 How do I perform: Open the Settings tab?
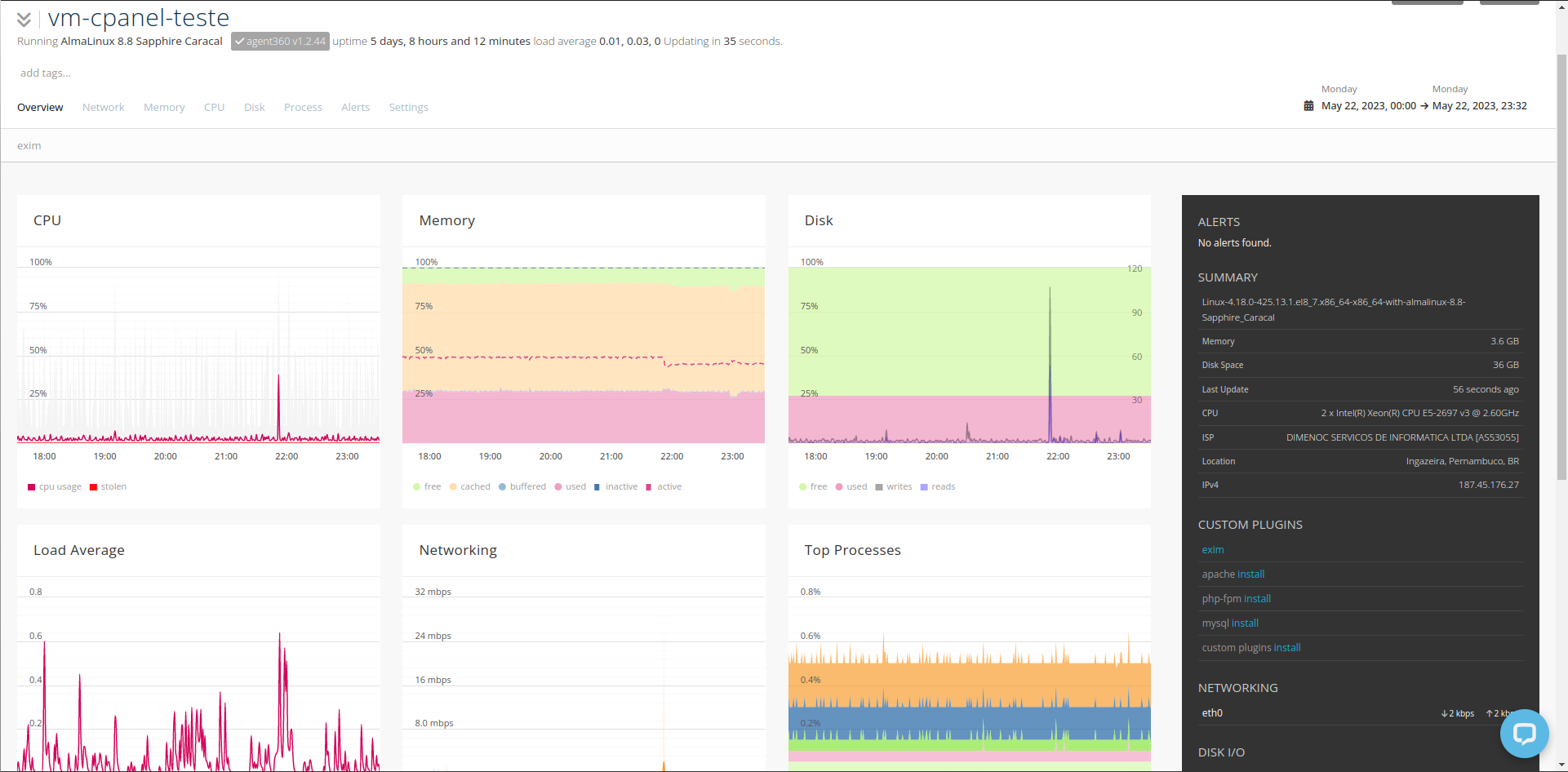click(x=408, y=108)
